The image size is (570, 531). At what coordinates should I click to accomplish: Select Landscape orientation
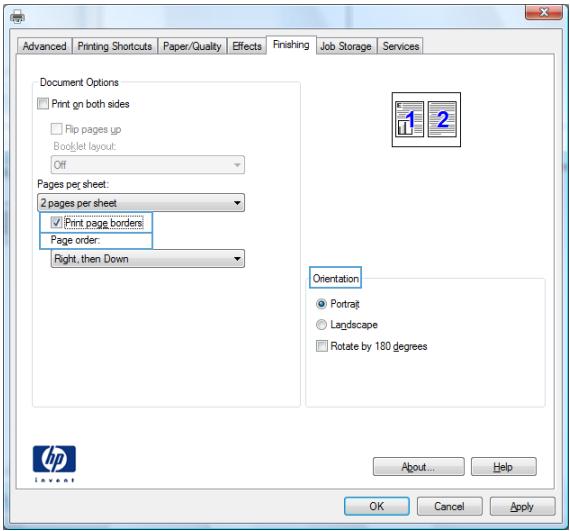coord(321,324)
